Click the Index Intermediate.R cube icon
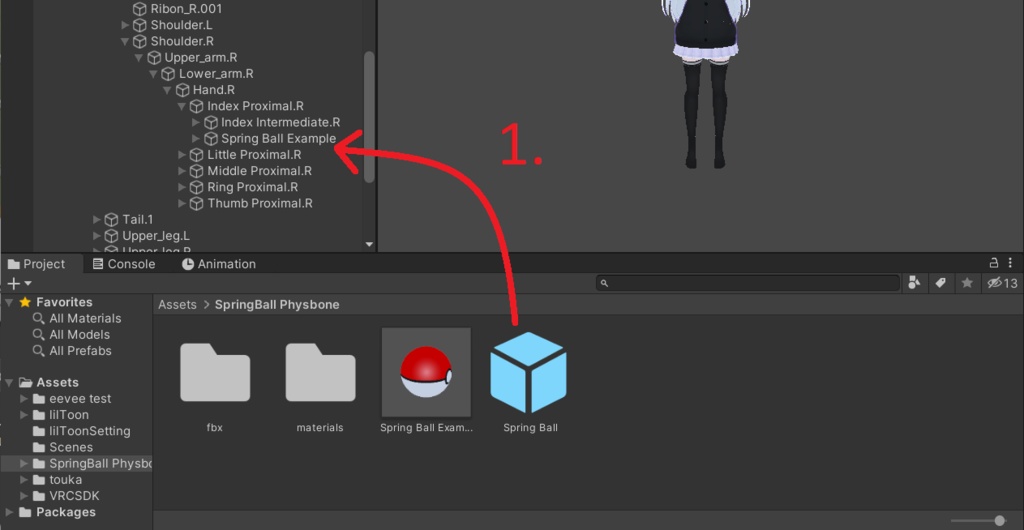 click(x=211, y=123)
